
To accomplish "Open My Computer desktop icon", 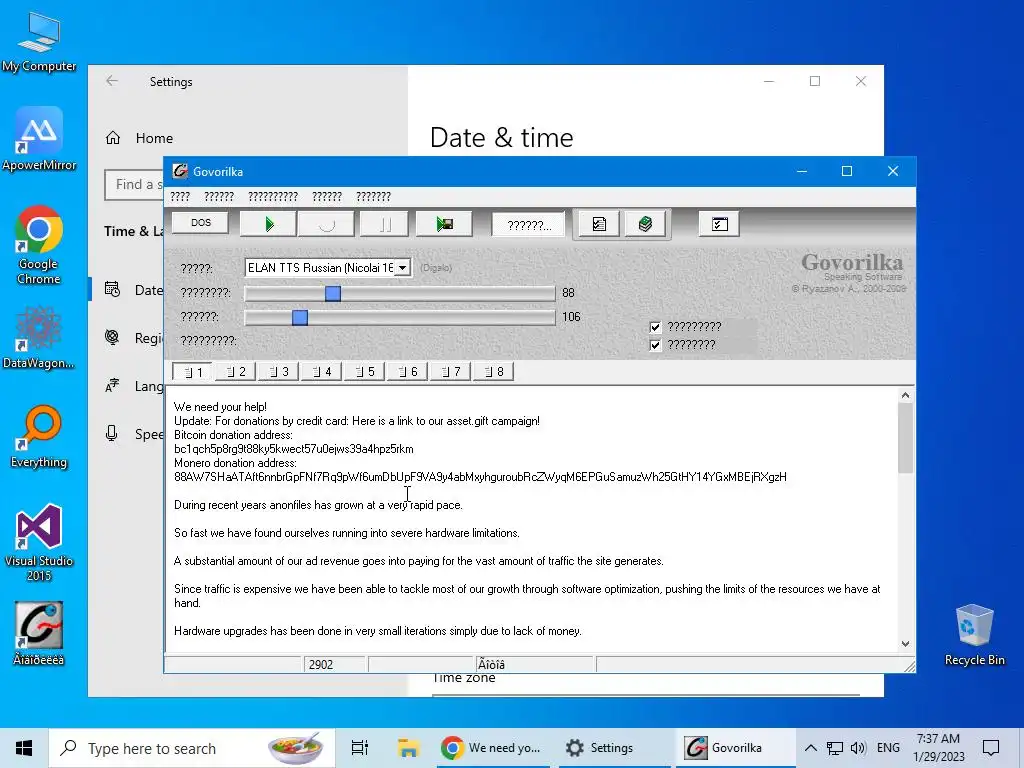I will (x=39, y=41).
